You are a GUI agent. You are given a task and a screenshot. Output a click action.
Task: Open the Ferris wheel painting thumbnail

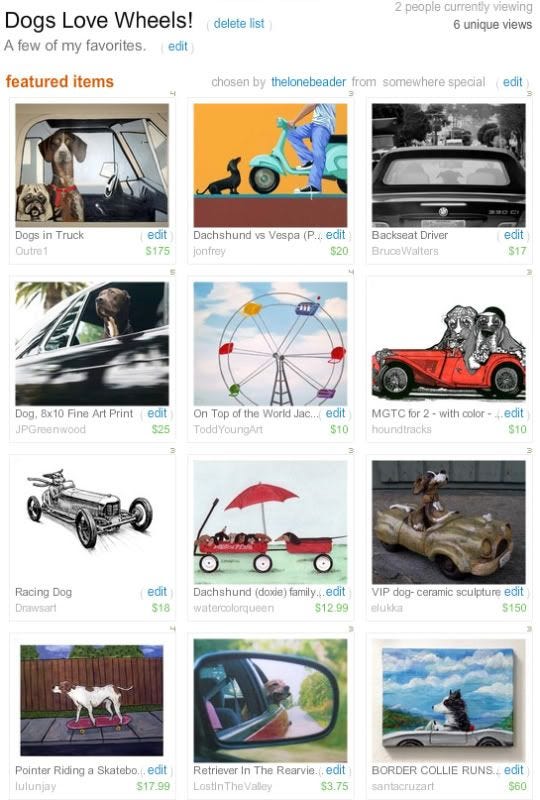[x=270, y=343]
